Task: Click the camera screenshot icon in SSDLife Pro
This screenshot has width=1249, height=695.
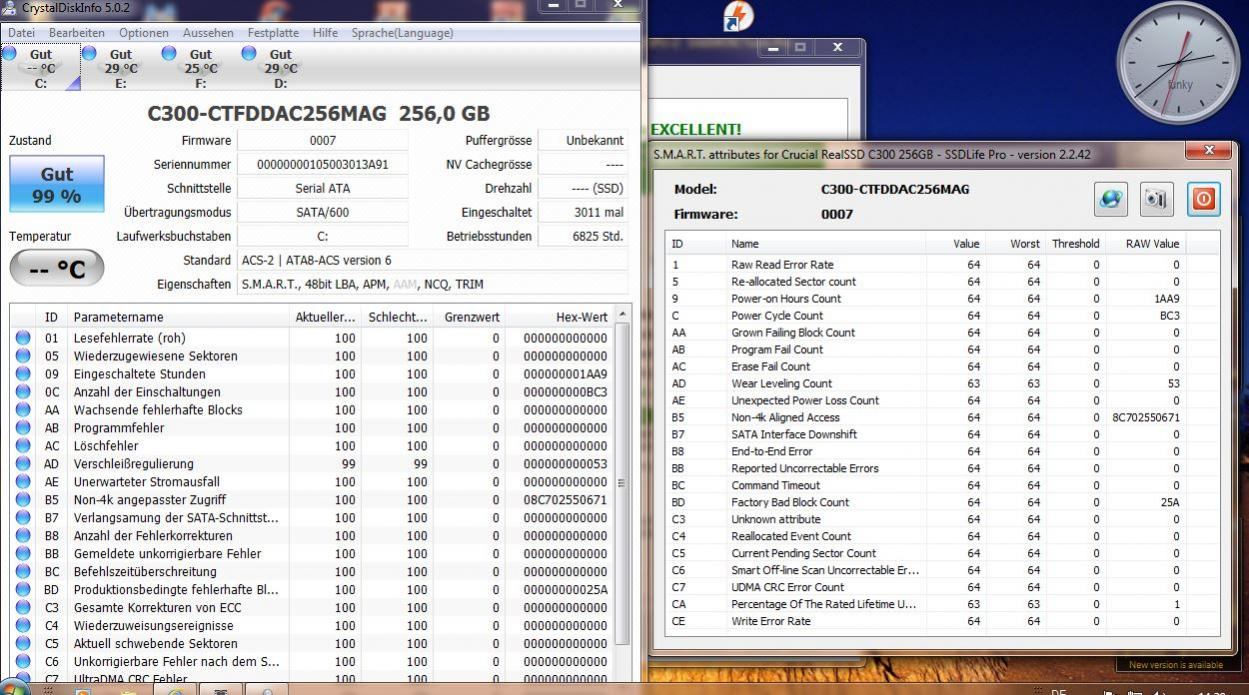Action: point(1157,199)
